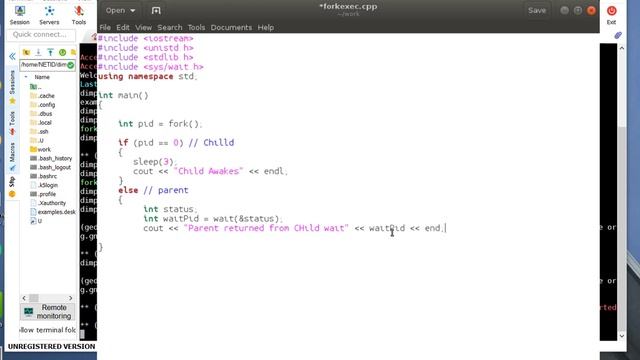Click the line 'int pid = fork();'
This screenshot has width=640, height=360.
click(160, 124)
